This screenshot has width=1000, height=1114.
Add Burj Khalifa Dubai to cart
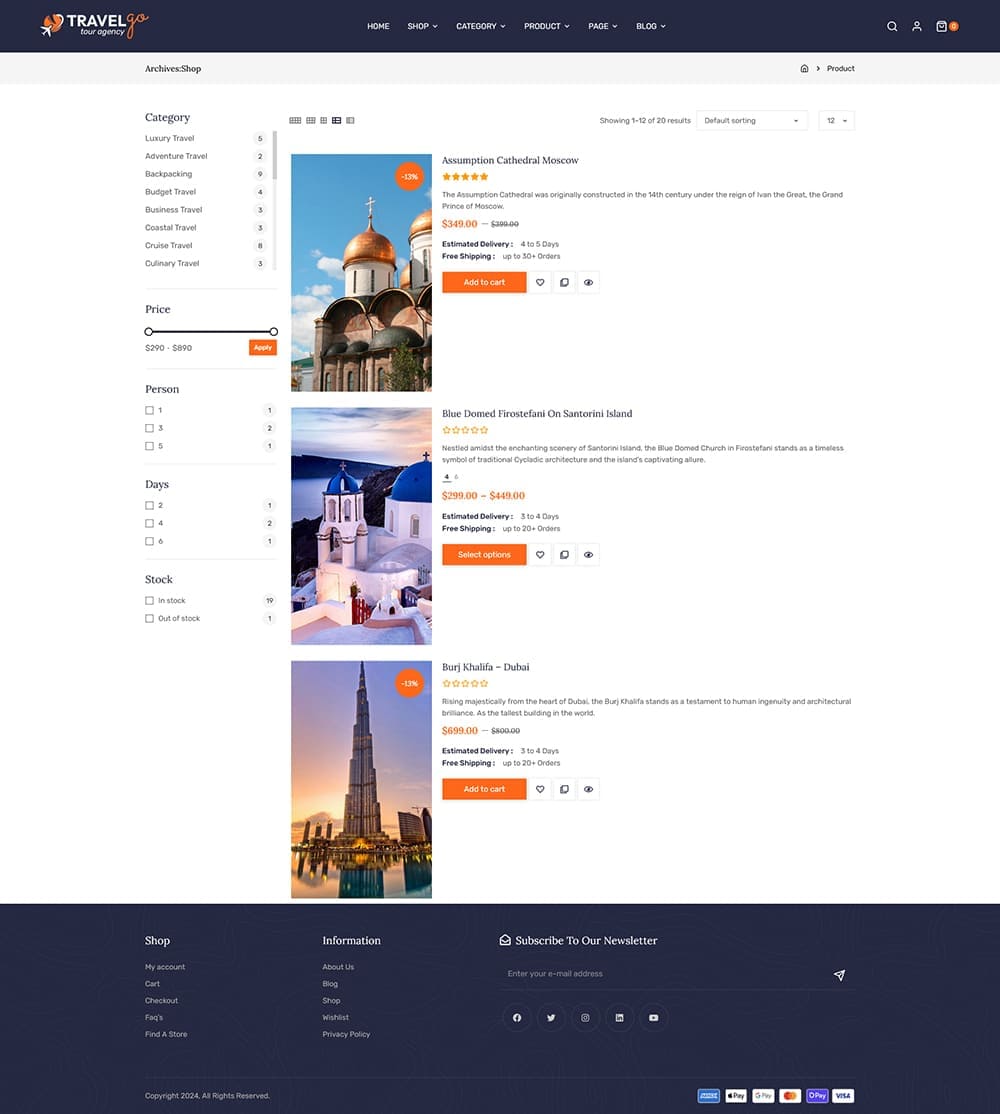click(484, 789)
